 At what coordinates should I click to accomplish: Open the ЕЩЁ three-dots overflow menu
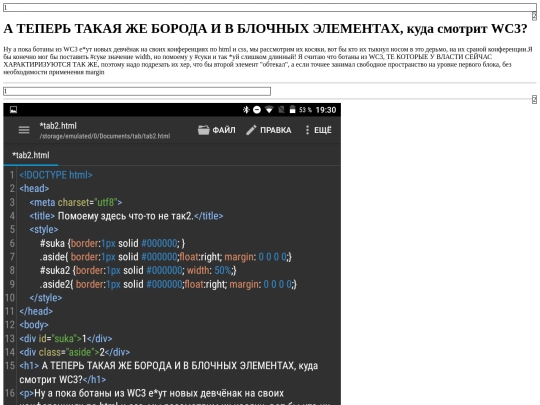(318, 130)
